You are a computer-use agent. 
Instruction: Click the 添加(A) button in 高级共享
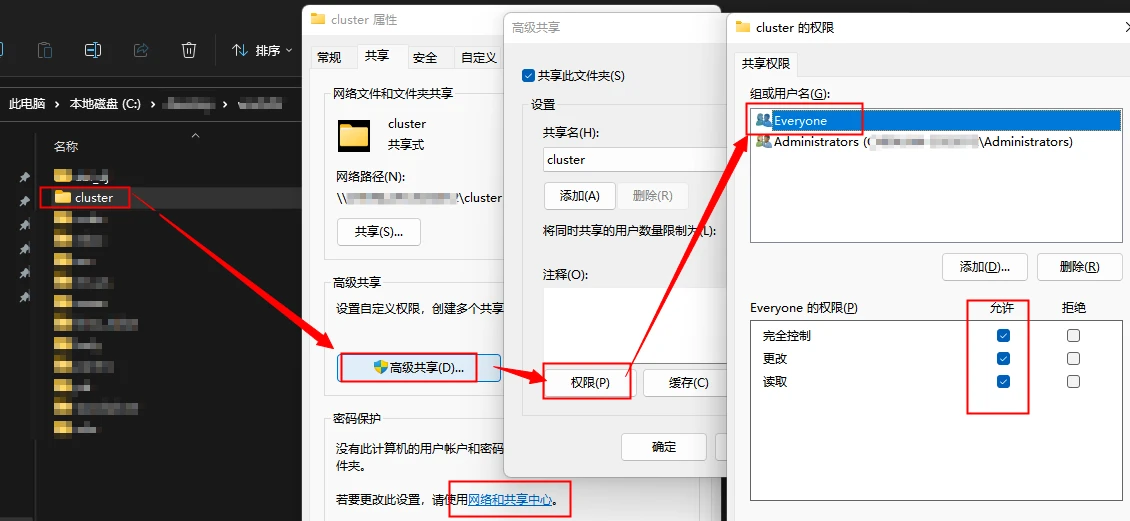coord(580,195)
